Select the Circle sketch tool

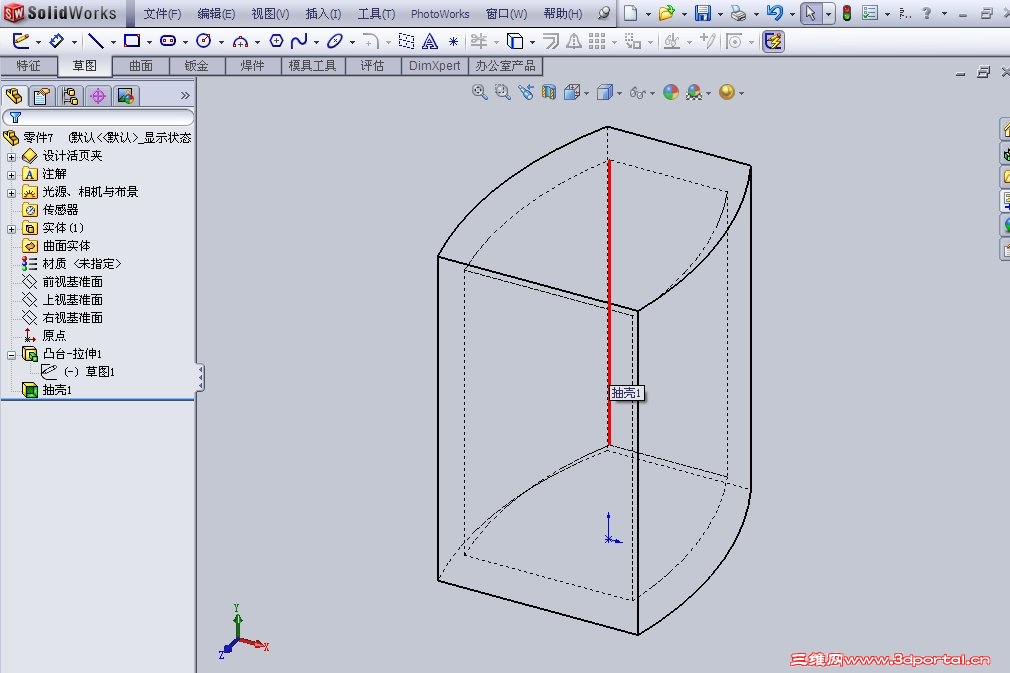point(204,41)
